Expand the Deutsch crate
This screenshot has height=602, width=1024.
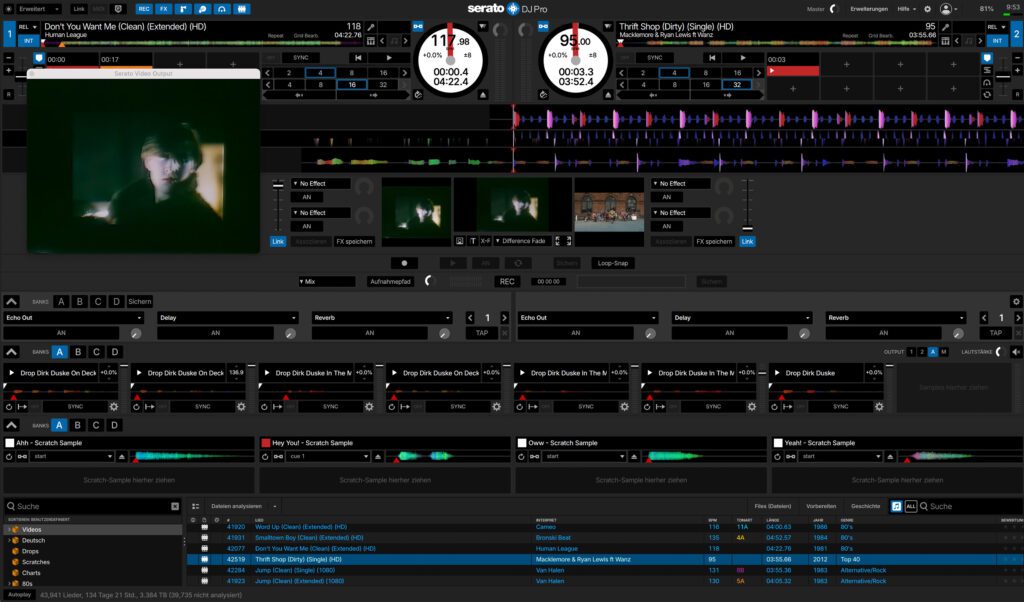pos(9,540)
